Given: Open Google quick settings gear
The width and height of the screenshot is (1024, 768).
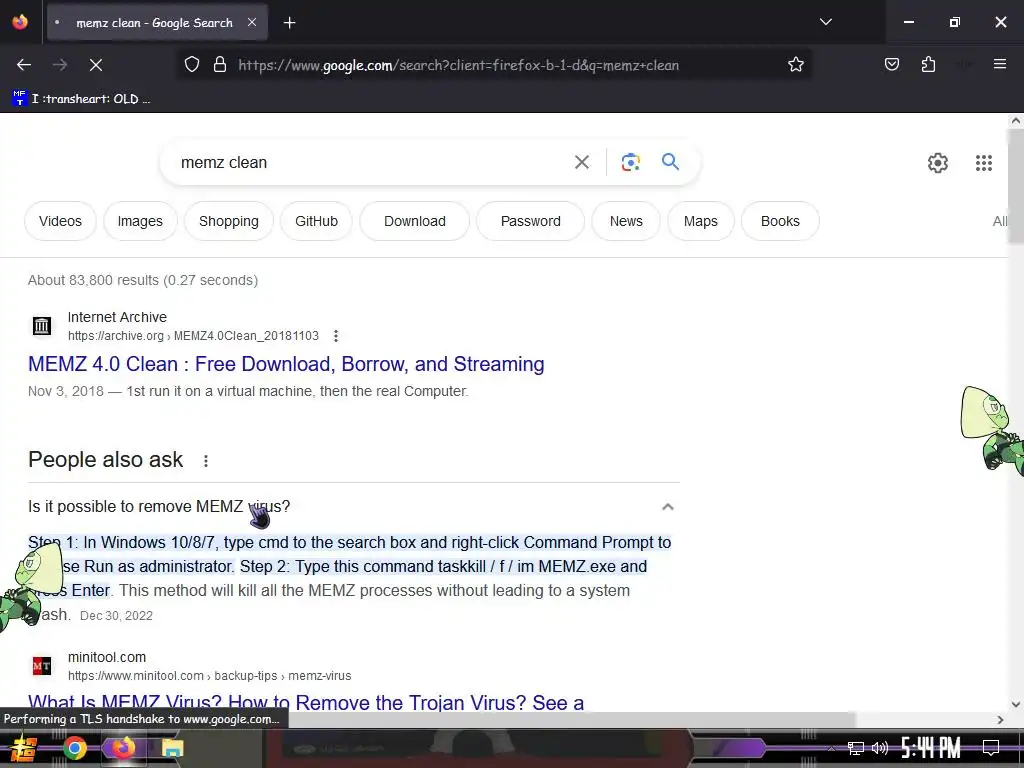Looking at the screenshot, I should pos(937,163).
